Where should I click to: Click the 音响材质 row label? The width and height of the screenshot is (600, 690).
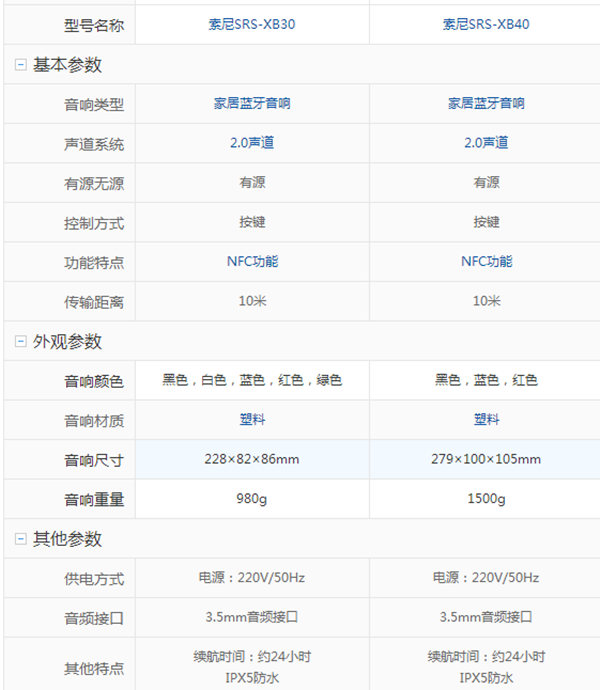(x=94, y=421)
